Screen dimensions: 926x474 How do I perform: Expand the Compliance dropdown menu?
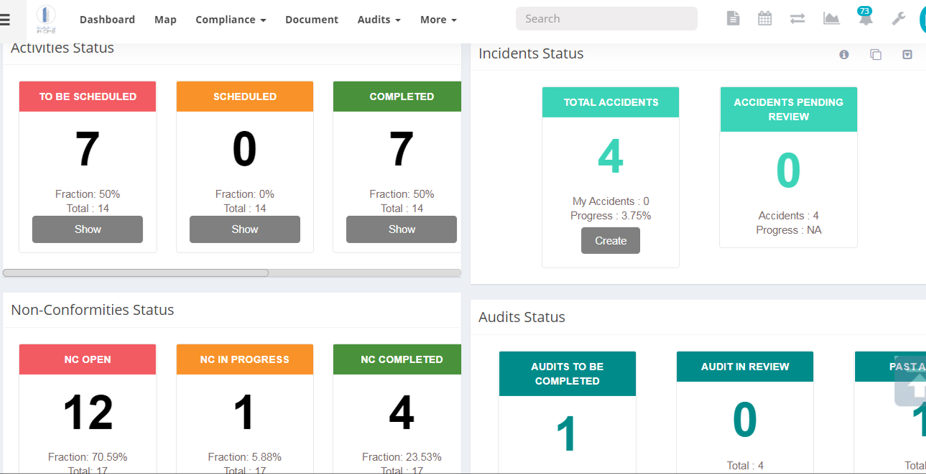tap(230, 20)
